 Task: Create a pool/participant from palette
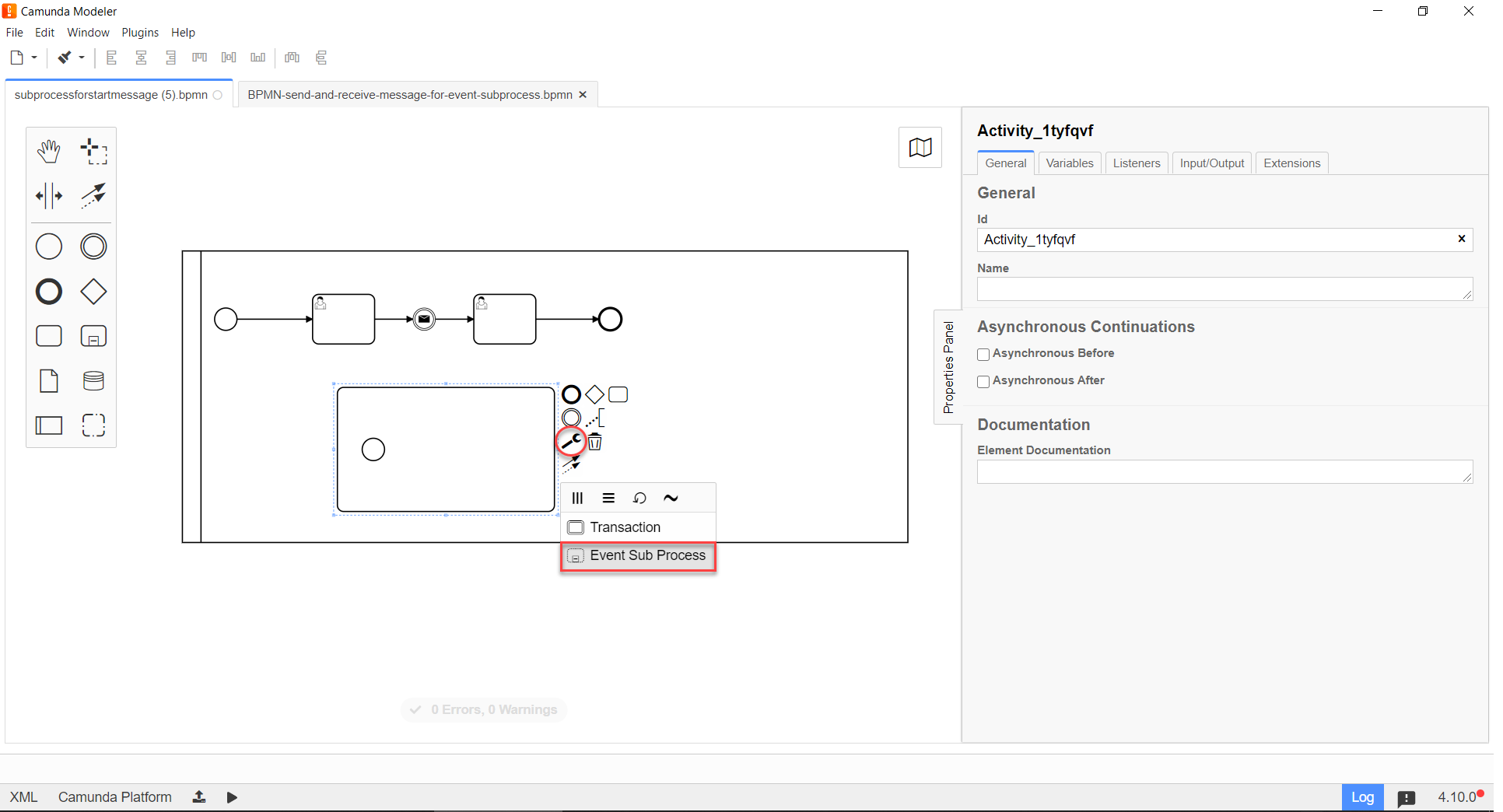coord(49,425)
